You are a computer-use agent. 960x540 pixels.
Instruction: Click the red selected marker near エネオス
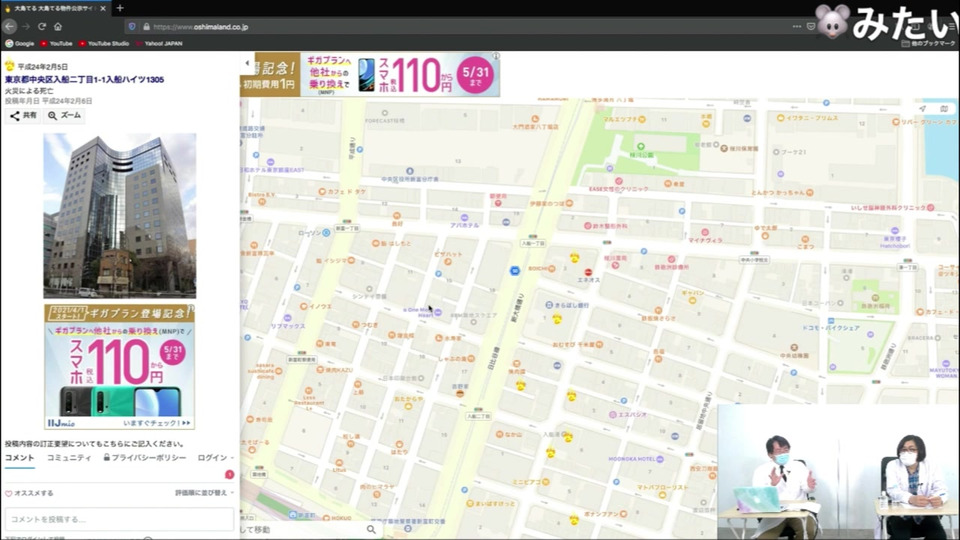point(588,272)
